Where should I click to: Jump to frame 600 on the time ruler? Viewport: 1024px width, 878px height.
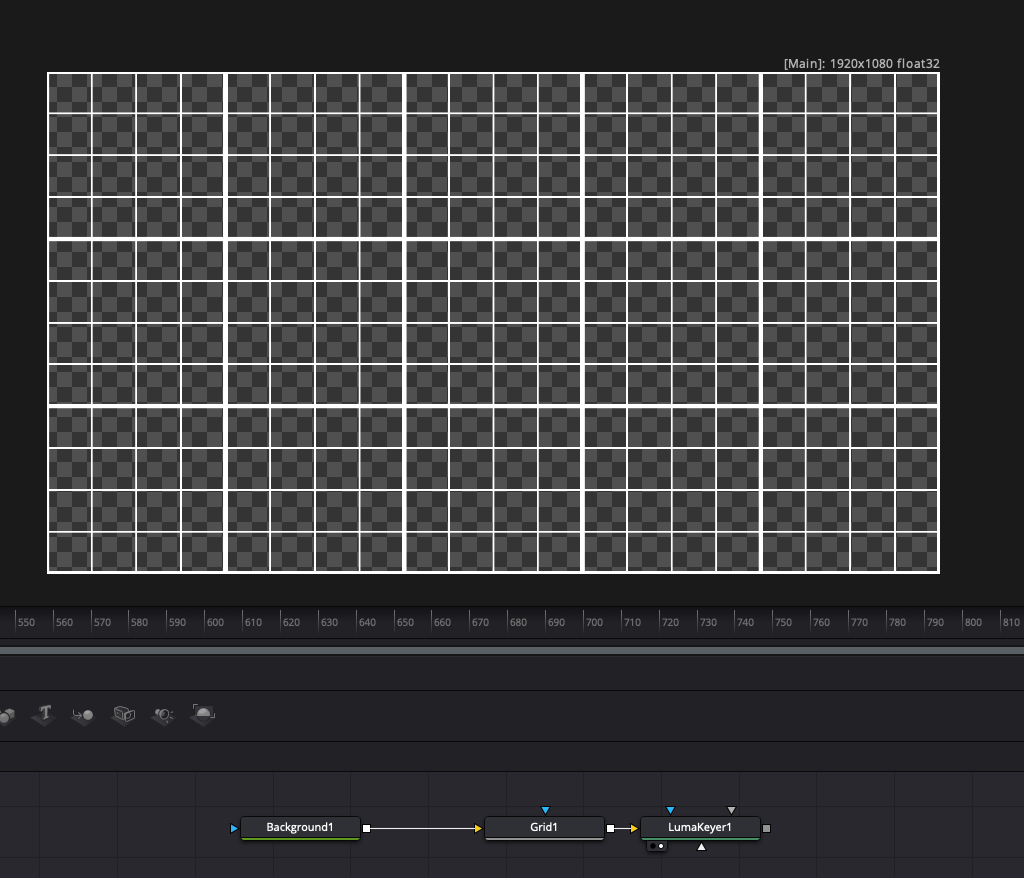[216, 622]
